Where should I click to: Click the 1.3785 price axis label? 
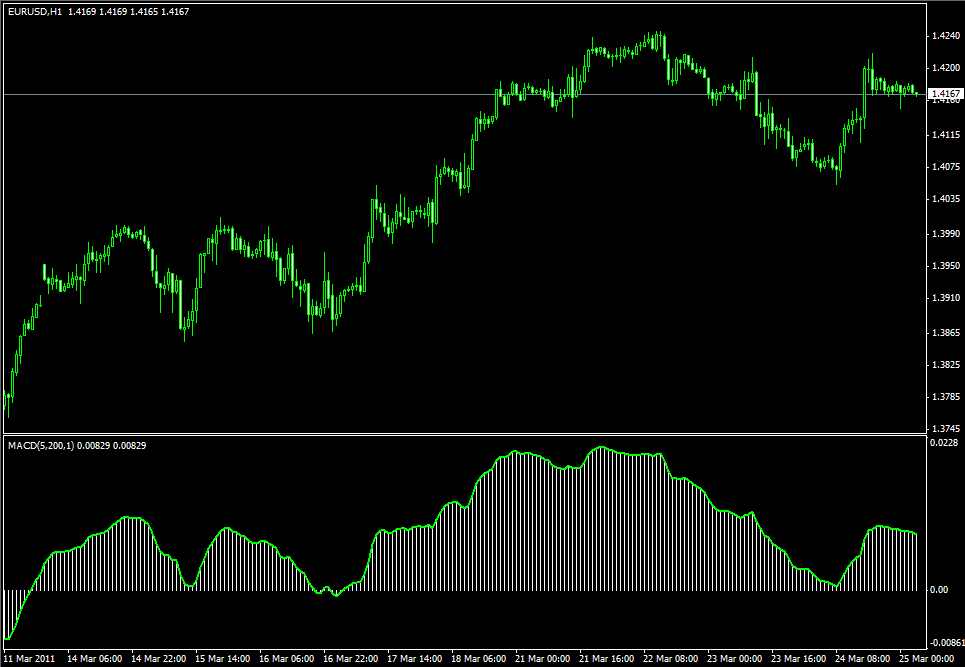(x=946, y=397)
